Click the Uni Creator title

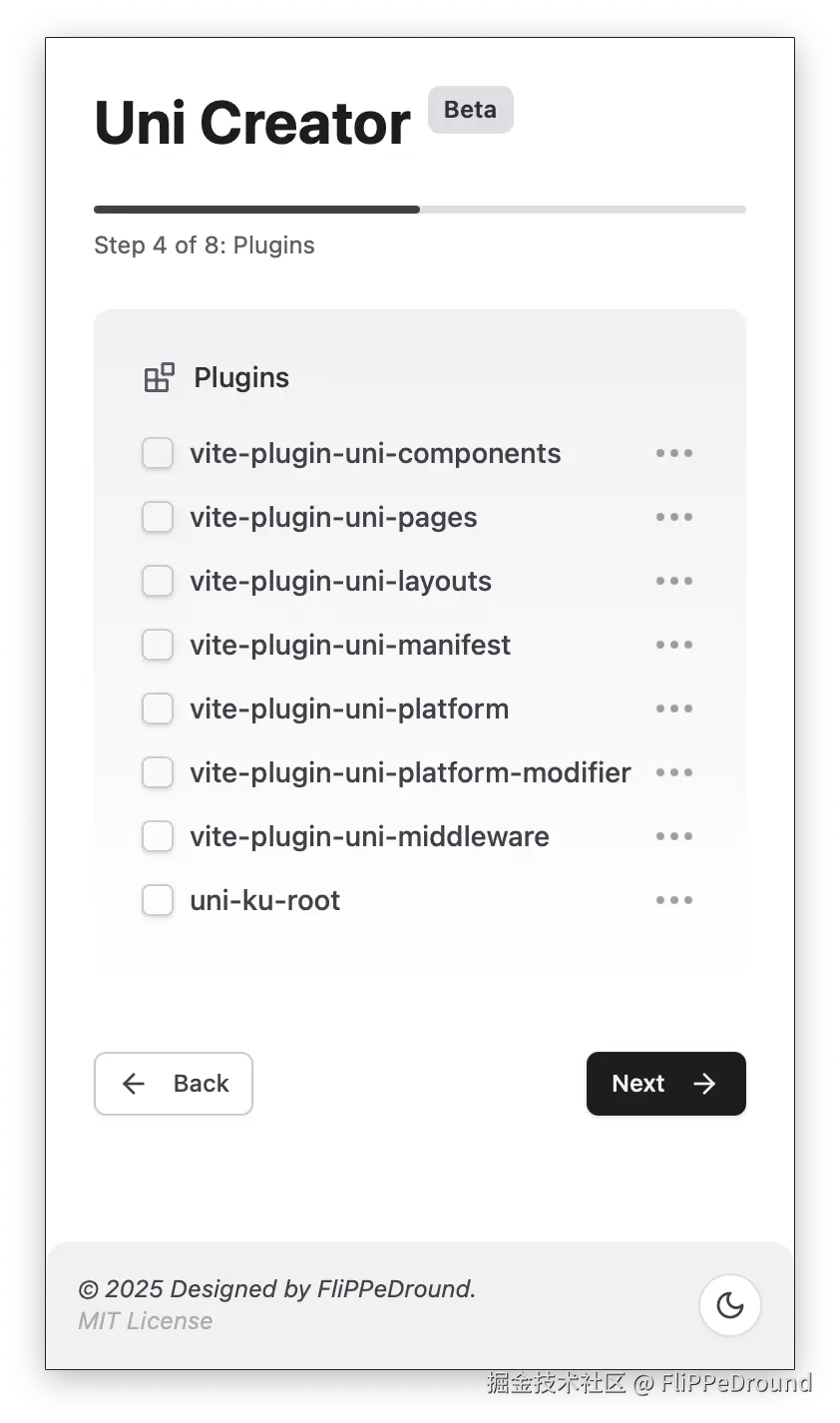(x=252, y=124)
